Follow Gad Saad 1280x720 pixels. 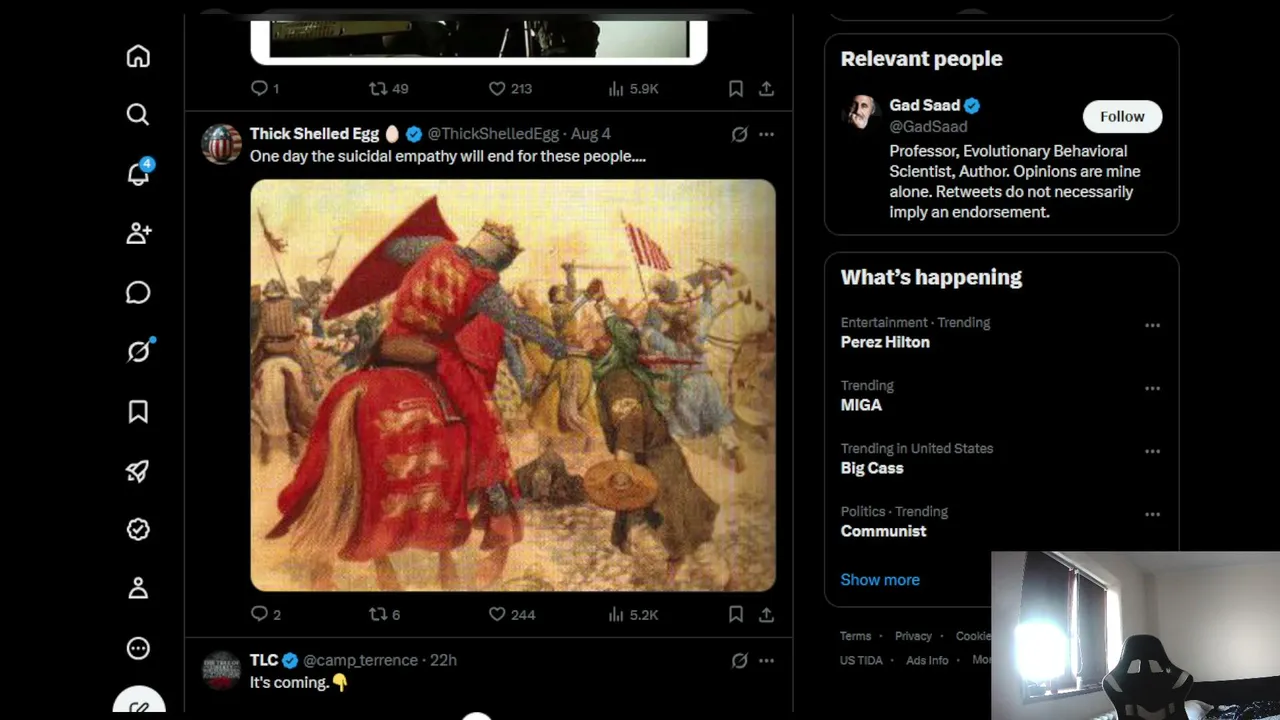click(1122, 116)
